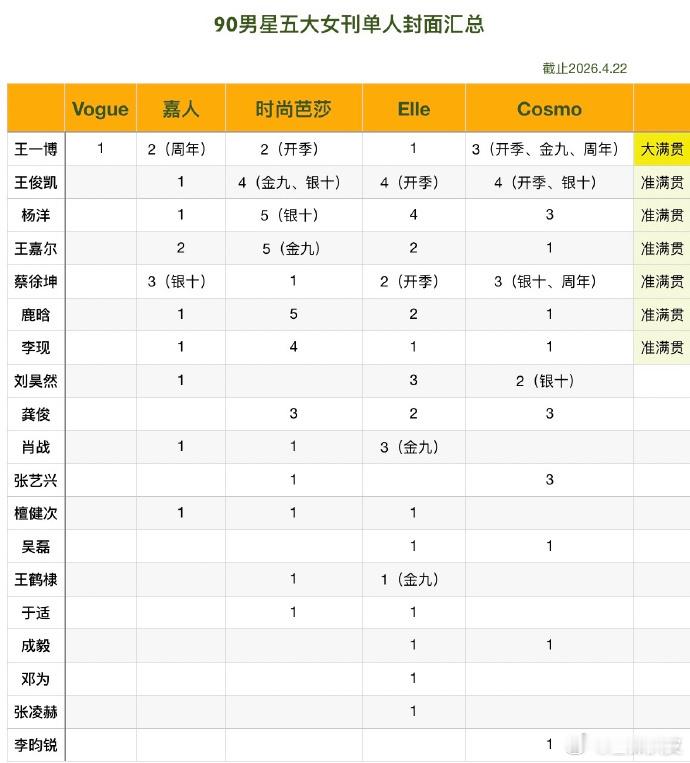Image resolution: width=690 pixels, height=763 pixels.
Task: Select the 肖战 row name
Action: (36, 447)
